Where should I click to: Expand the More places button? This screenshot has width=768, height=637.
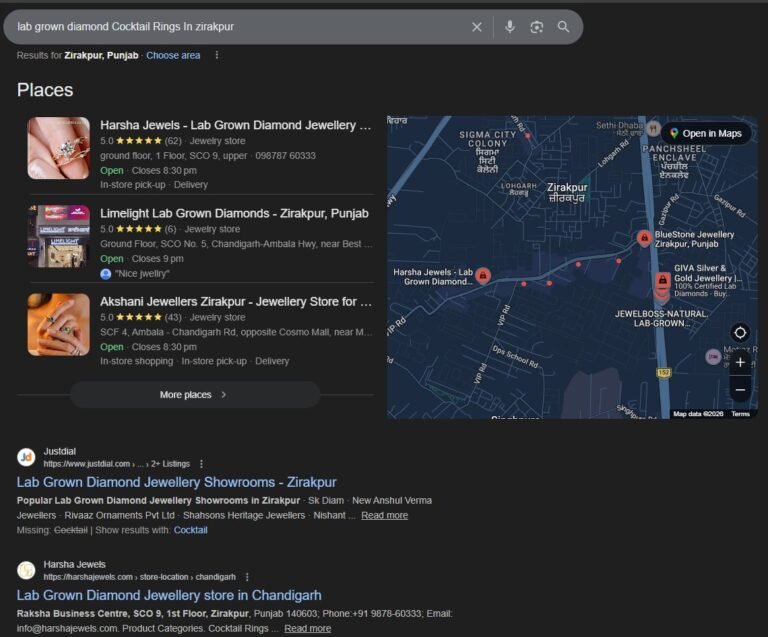click(195, 395)
